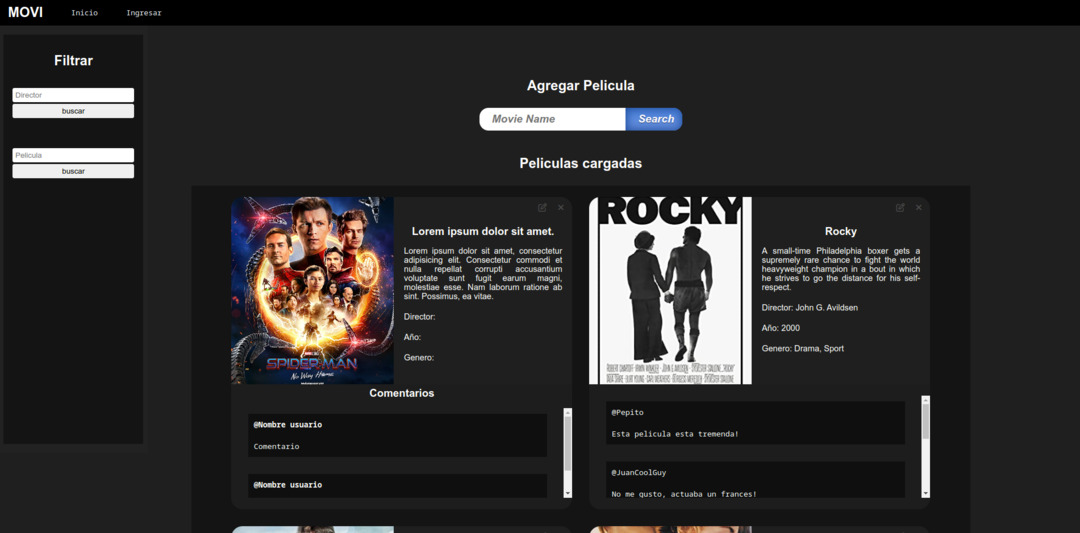Click the @JuanCoolGuy comment username

click(638, 472)
